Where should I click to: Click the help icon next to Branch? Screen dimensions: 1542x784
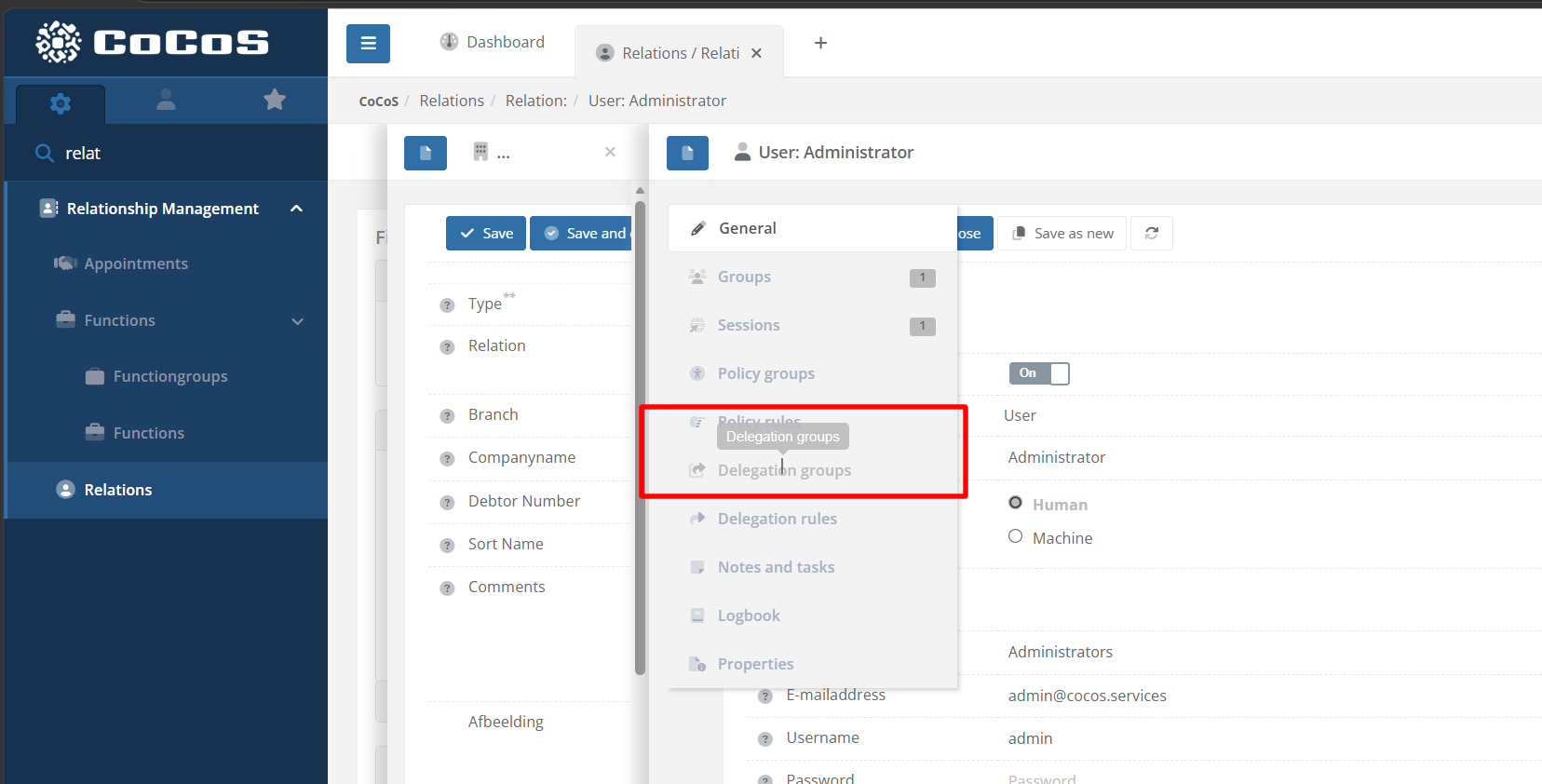[447, 416]
